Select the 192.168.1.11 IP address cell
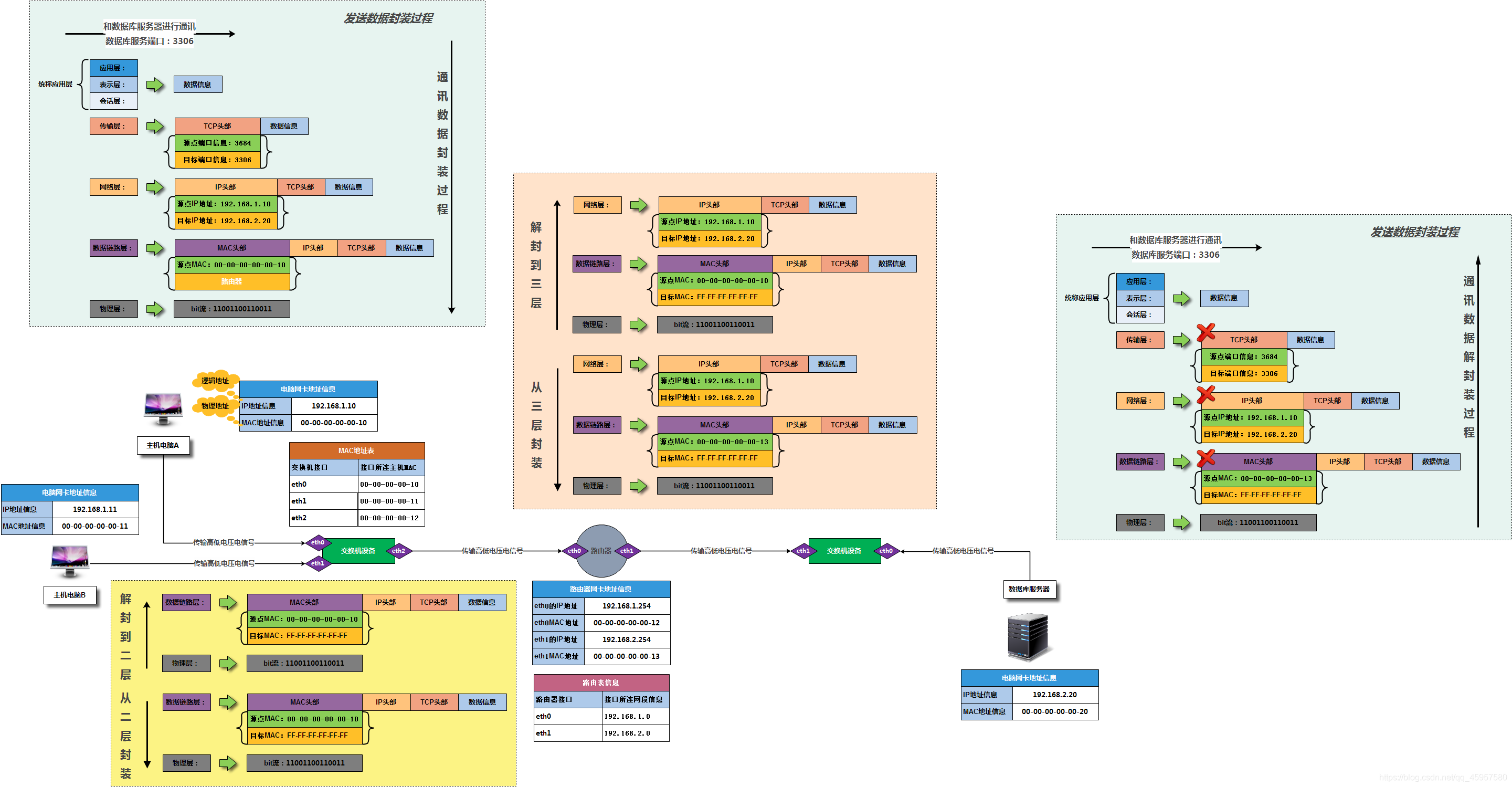This screenshot has height=787, width=1512. [95, 509]
